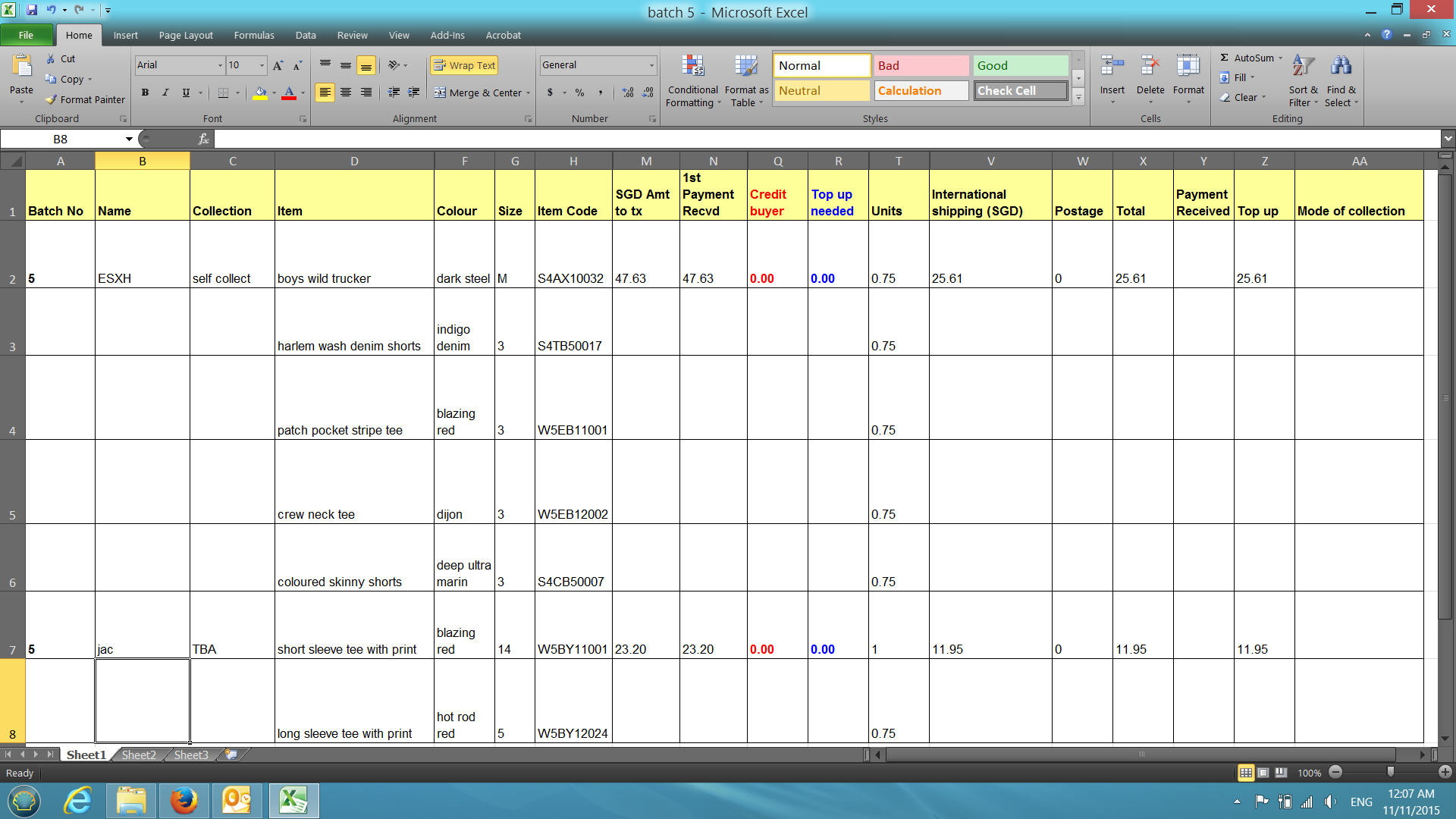Open the General number format dropdown

pyautogui.click(x=651, y=65)
